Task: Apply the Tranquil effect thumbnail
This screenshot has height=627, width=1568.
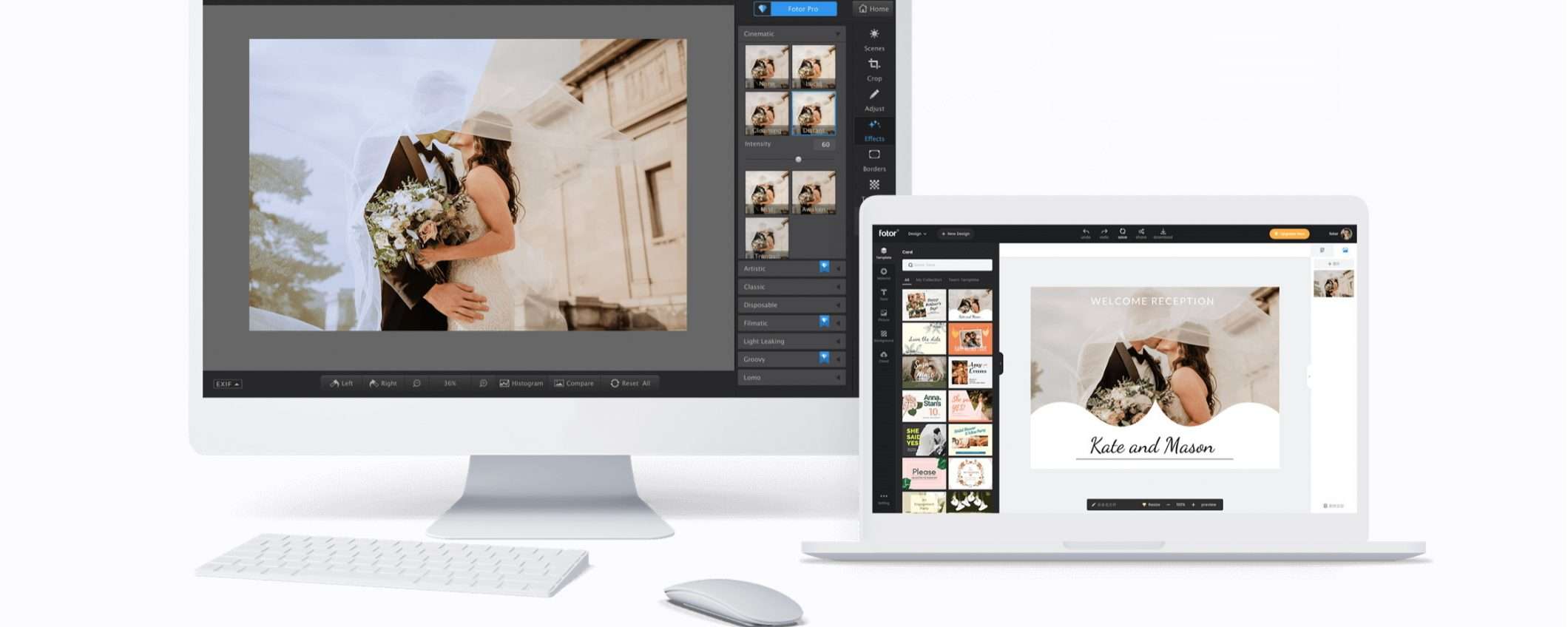Action: point(766,238)
